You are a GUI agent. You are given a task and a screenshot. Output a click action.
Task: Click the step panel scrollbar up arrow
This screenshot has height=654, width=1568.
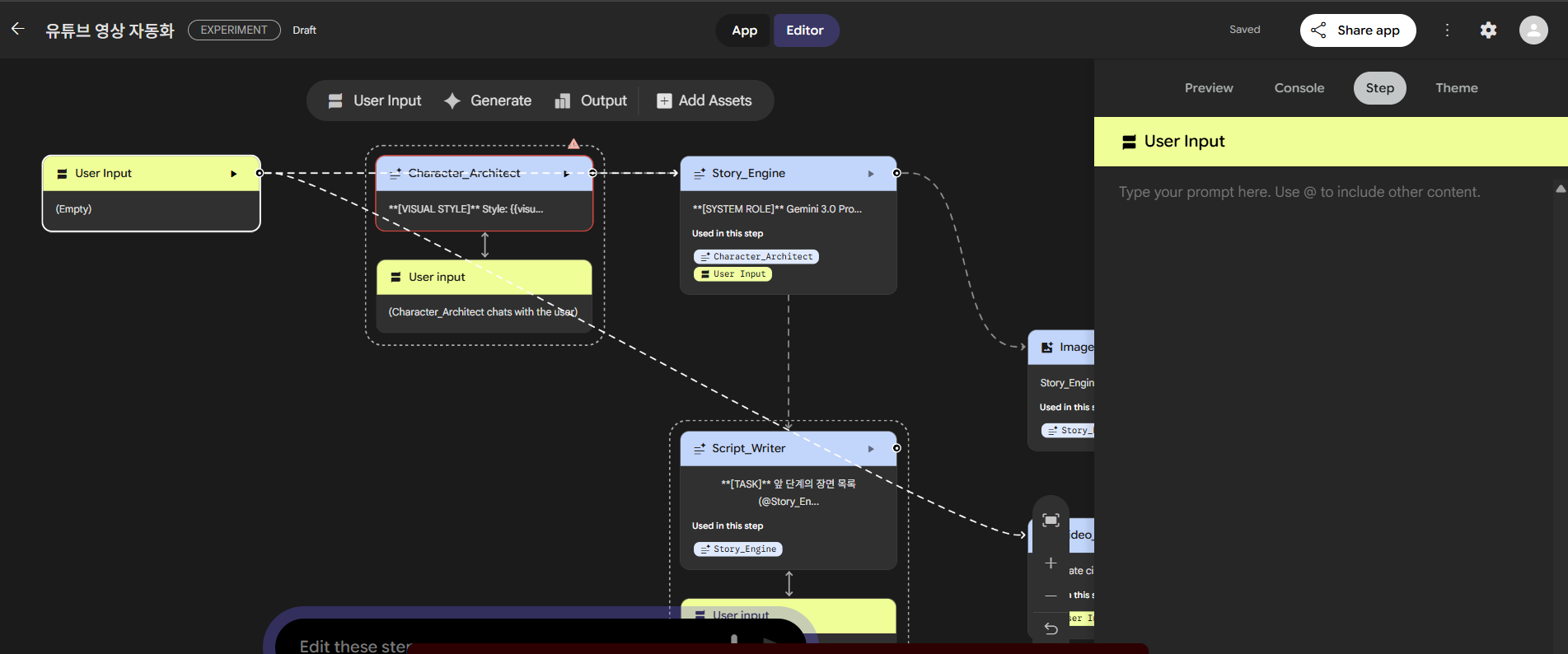1561,189
